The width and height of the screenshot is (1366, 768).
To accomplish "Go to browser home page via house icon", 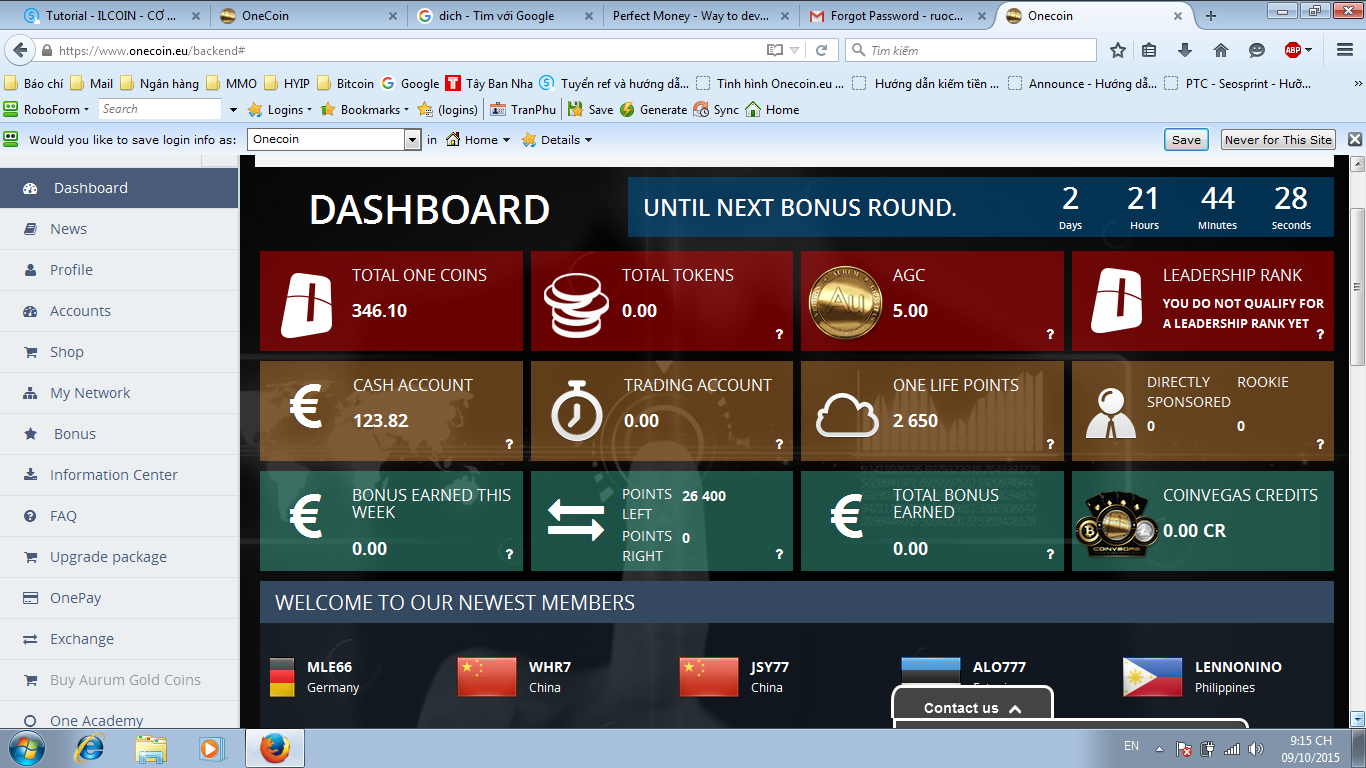I will click(1221, 50).
